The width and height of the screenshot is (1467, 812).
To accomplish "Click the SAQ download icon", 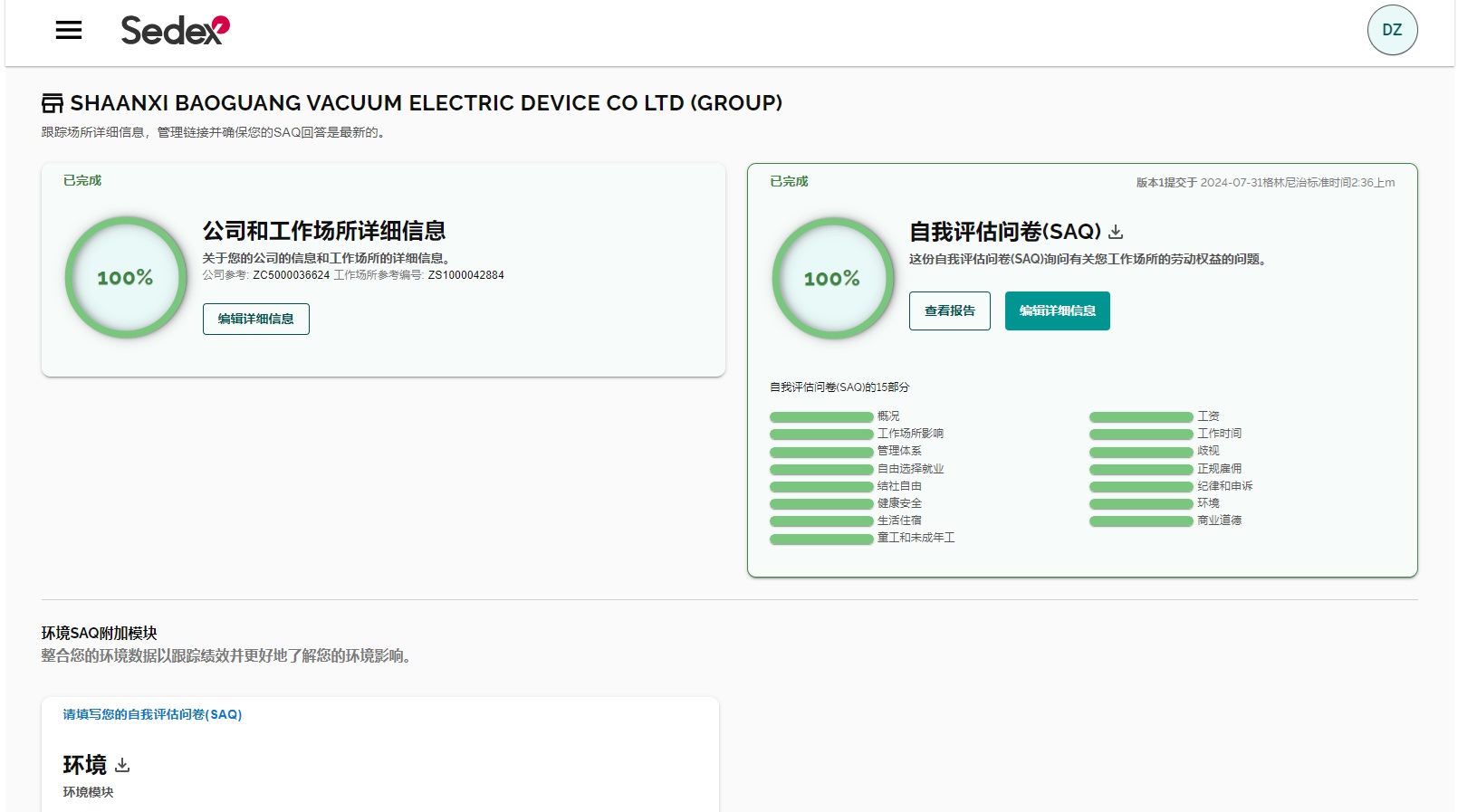I will coord(1116,232).
